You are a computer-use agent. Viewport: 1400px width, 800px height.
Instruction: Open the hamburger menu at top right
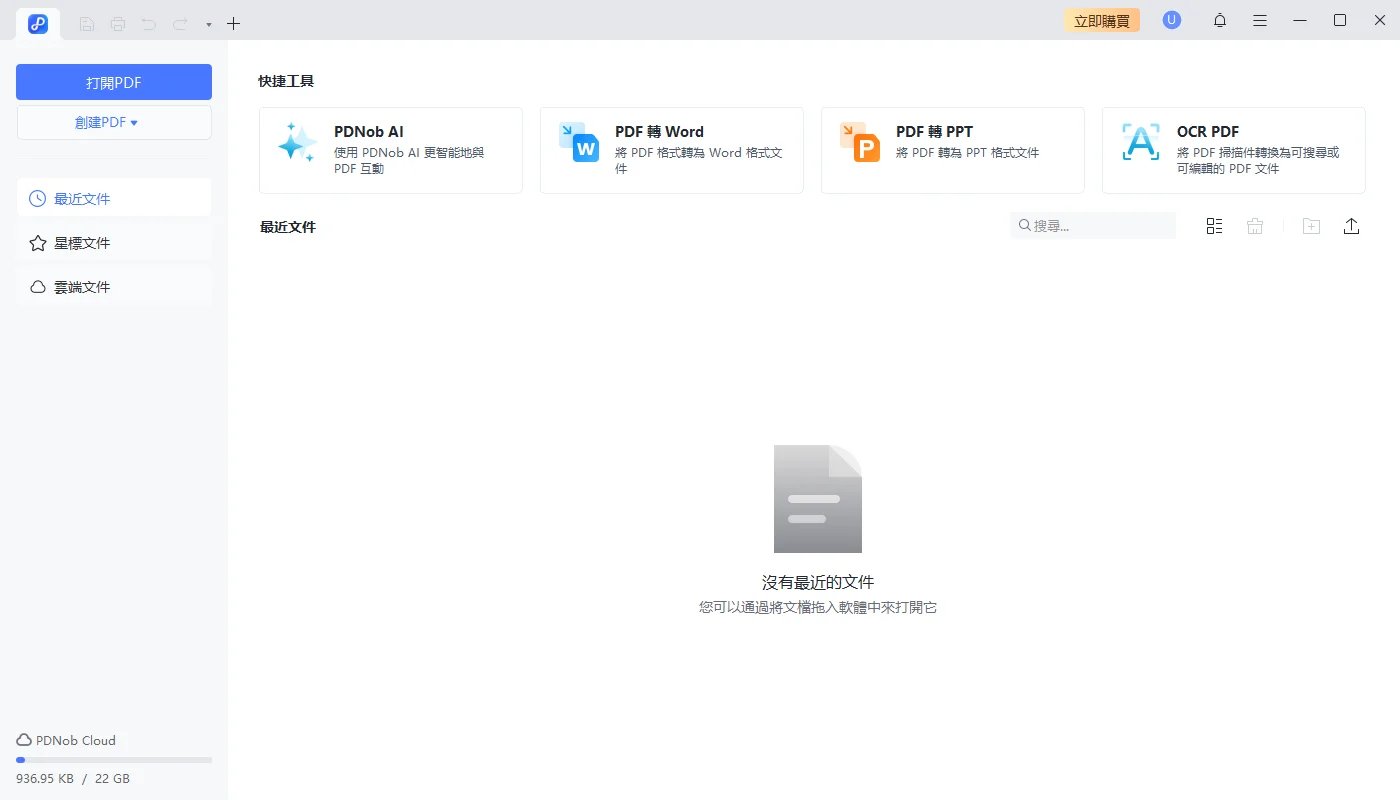pyautogui.click(x=1260, y=20)
